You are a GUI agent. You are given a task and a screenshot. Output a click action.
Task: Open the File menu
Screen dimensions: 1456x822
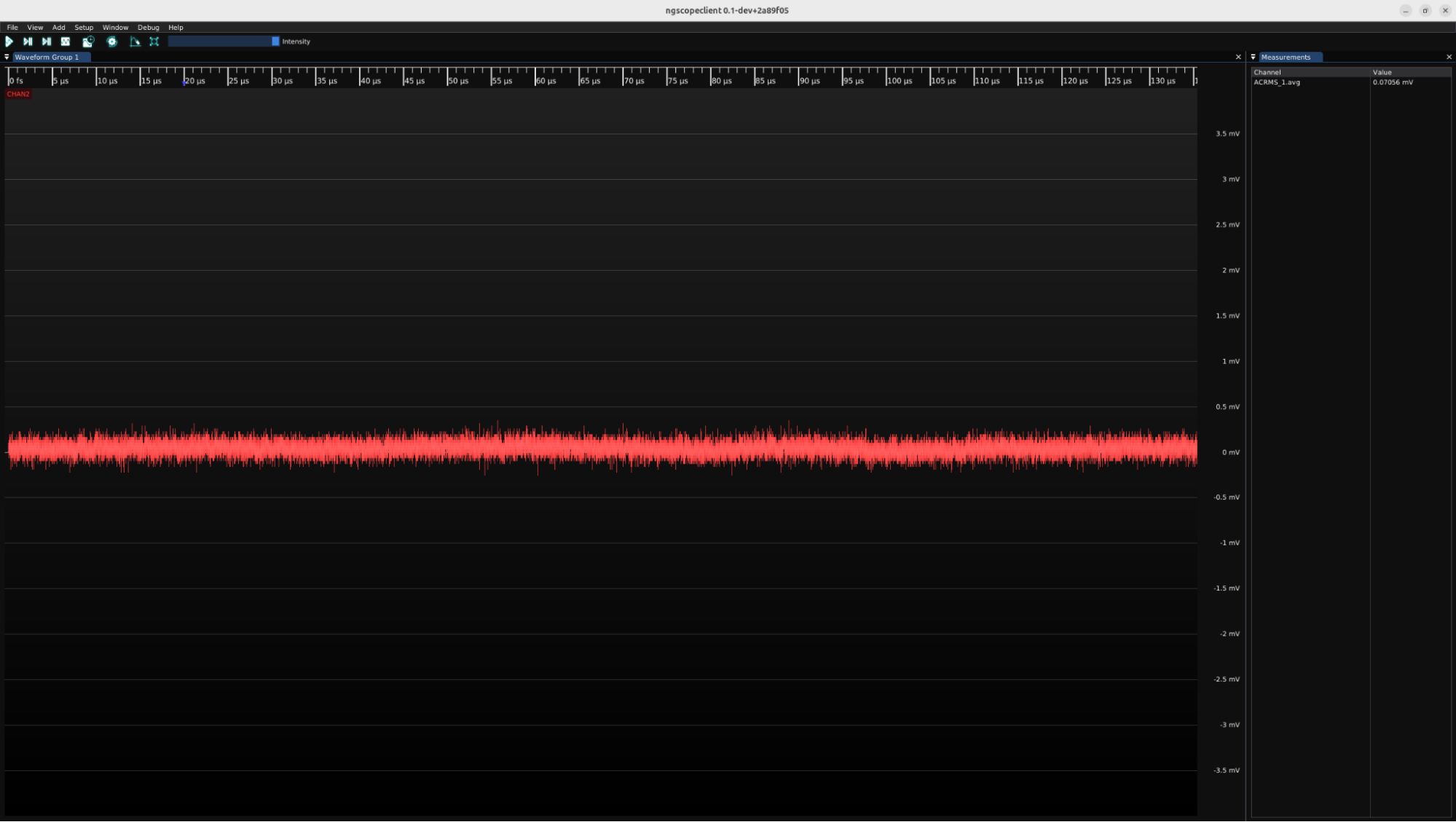(x=12, y=28)
